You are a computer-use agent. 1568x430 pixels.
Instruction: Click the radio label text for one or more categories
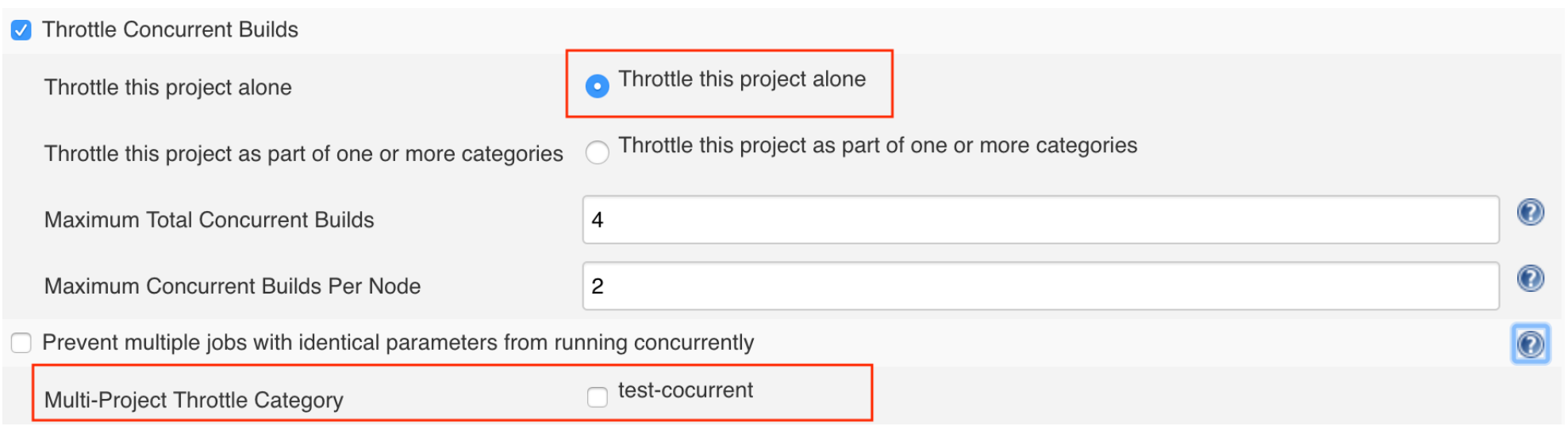[x=878, y=146]
